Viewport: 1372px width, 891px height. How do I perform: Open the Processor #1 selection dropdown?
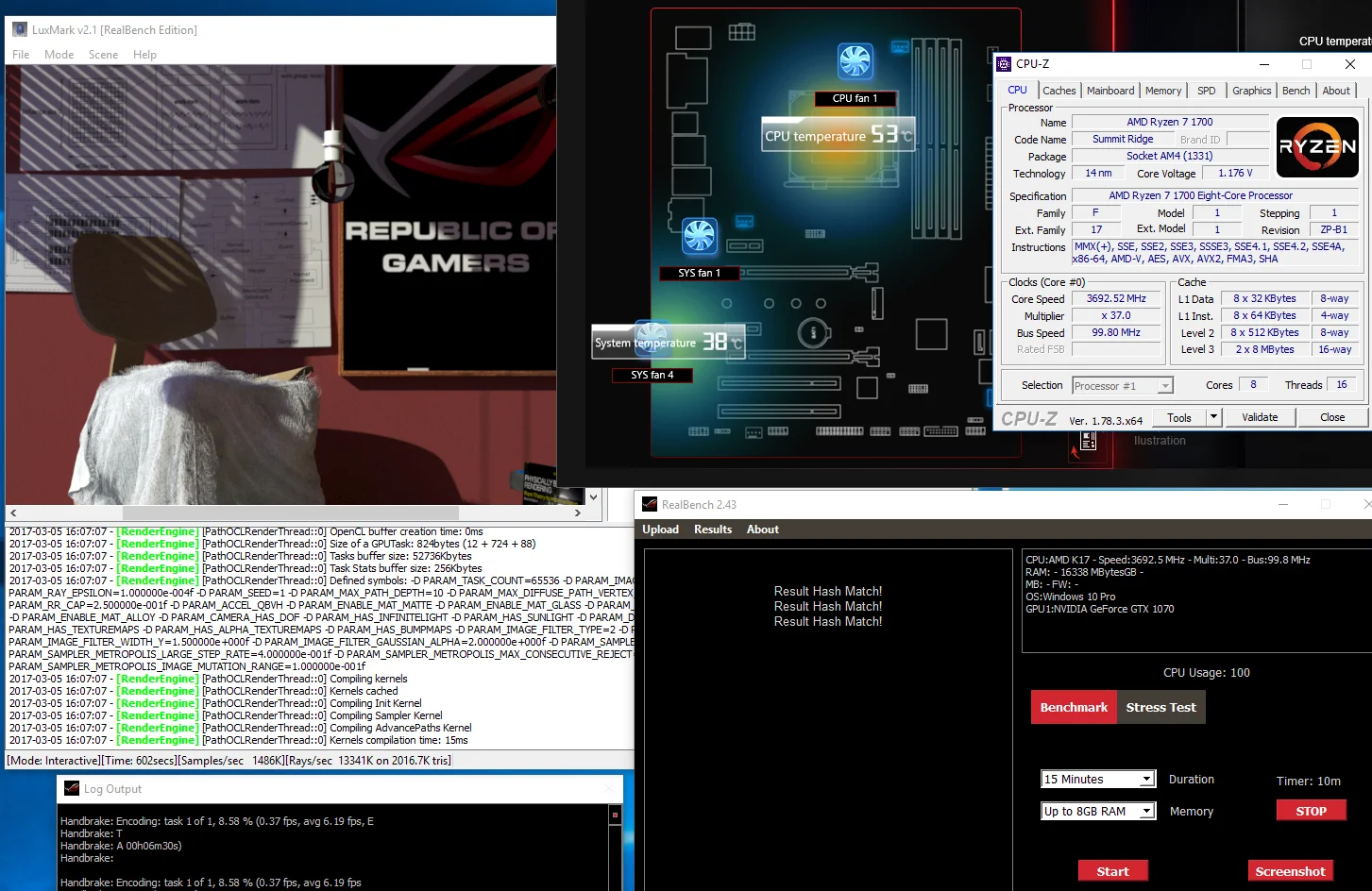click(1123, 385)
